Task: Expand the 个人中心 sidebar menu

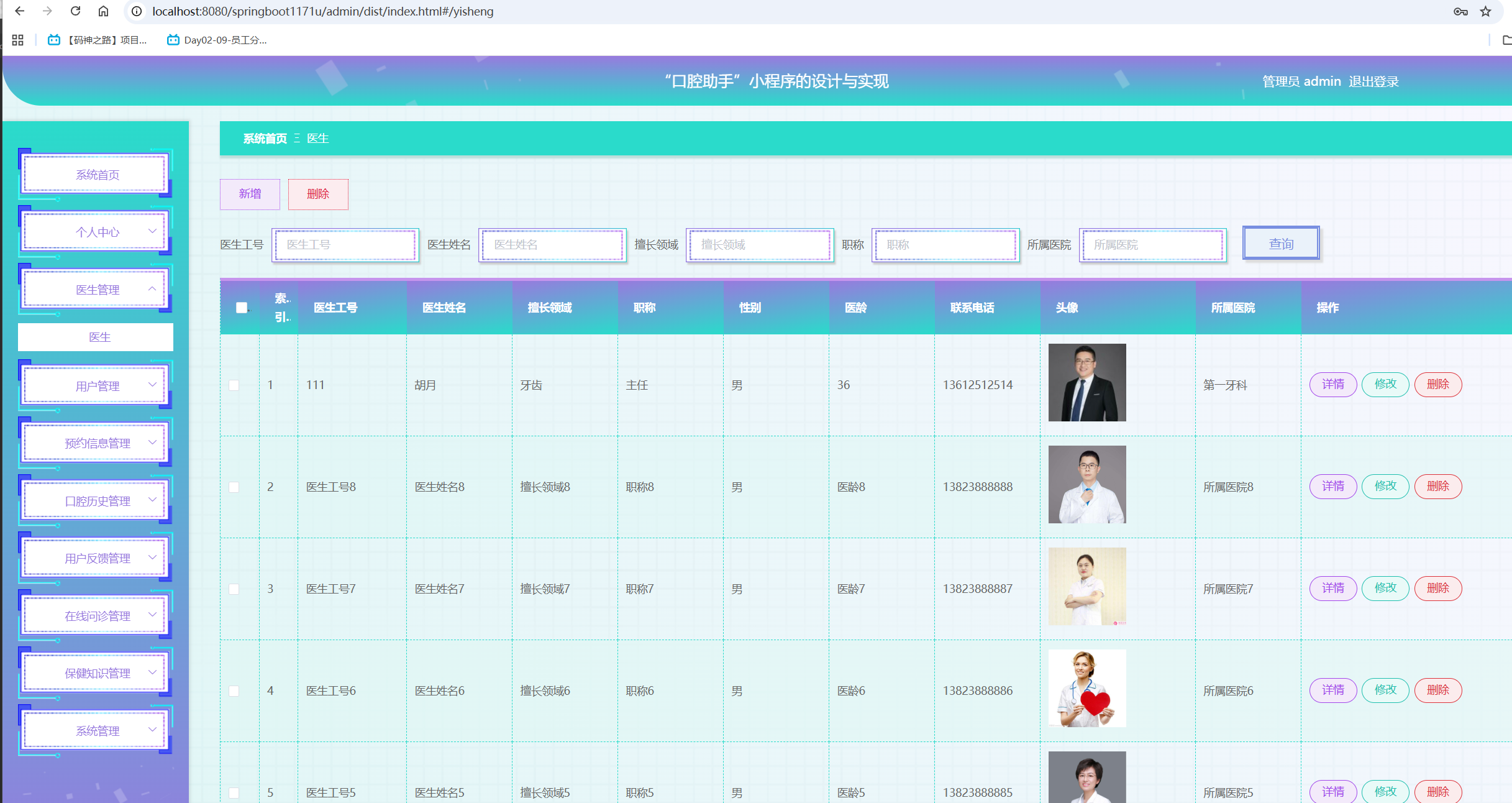Action: [x=96, y=232]
